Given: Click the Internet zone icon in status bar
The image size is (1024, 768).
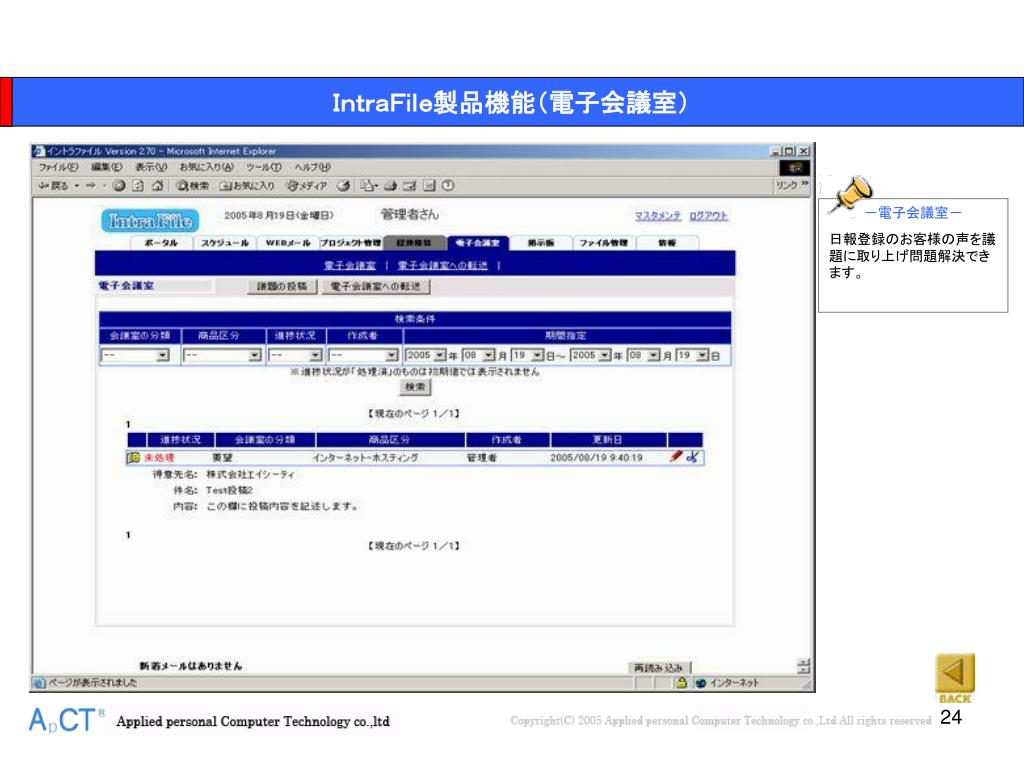Looking at the screenshot, I should click(701, 682).
